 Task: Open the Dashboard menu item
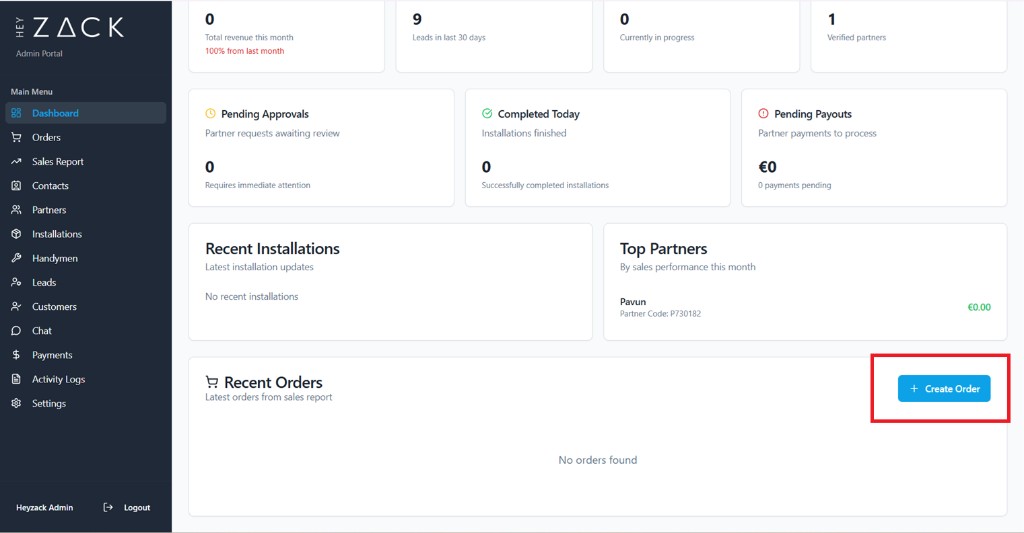coord(86,113)
